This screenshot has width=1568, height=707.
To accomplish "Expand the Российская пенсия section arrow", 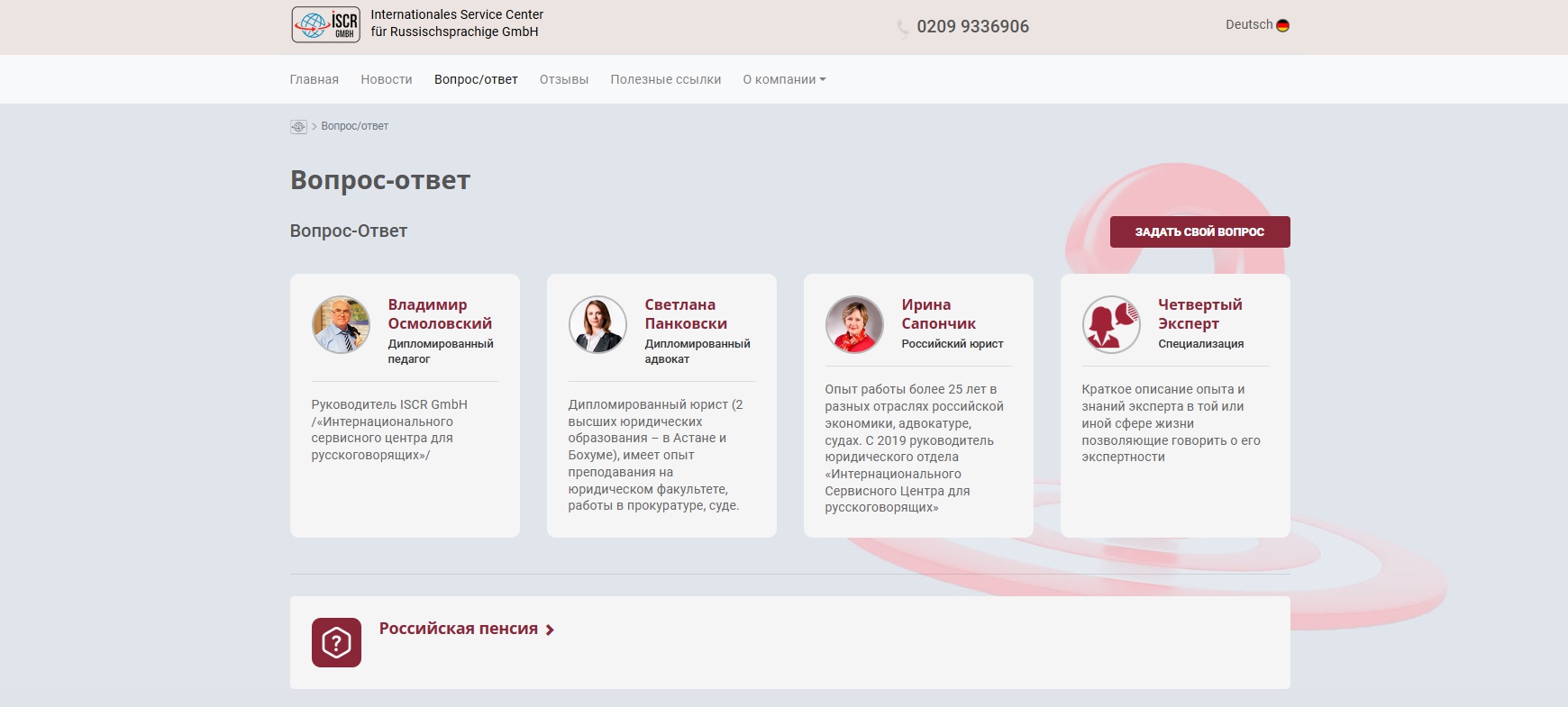I will 550,630.
